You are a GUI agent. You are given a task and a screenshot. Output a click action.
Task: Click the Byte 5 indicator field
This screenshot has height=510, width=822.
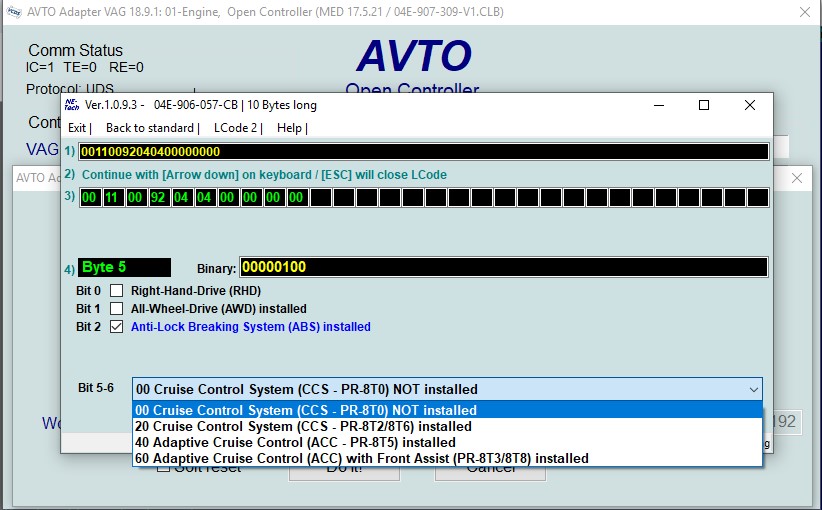[124, 267]
